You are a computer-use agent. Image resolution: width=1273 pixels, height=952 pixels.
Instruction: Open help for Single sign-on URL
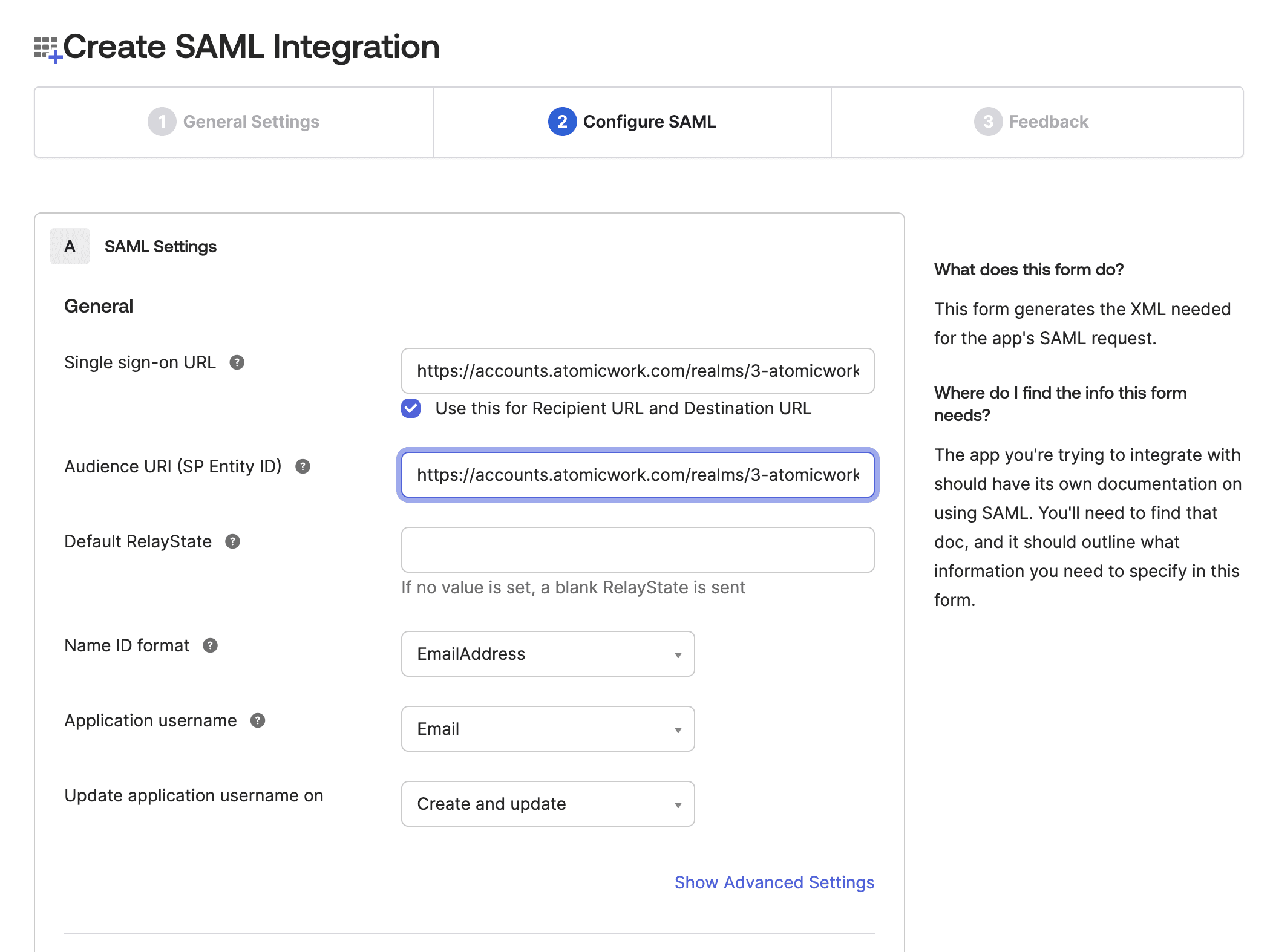237,362
